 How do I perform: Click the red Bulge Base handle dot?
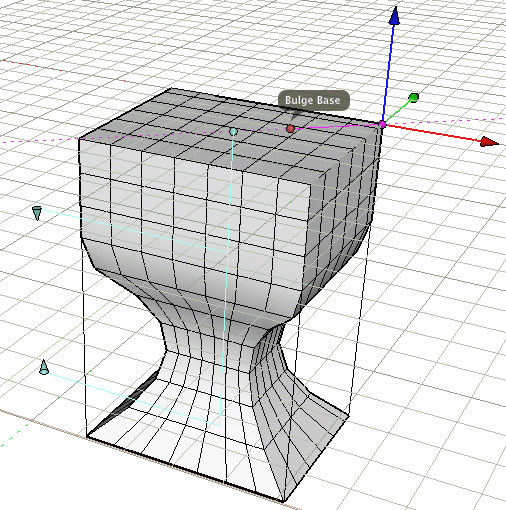(x=290, y=129)
